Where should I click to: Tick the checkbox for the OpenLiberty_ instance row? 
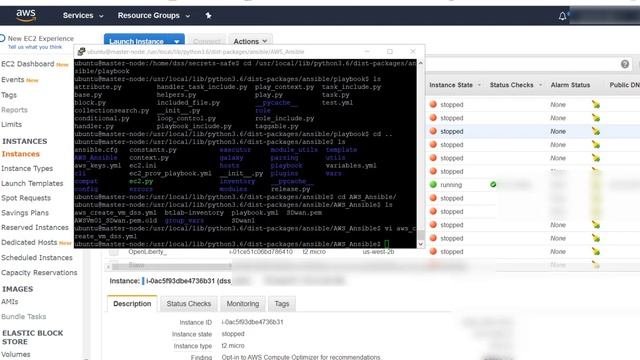pyautogui.click(x=113, y=252)
